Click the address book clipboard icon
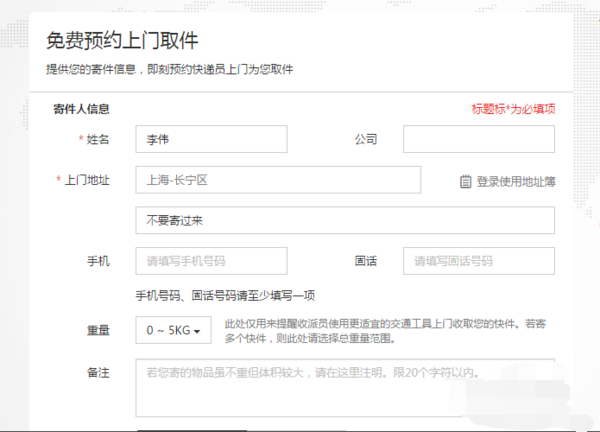 tap(465, 181)
